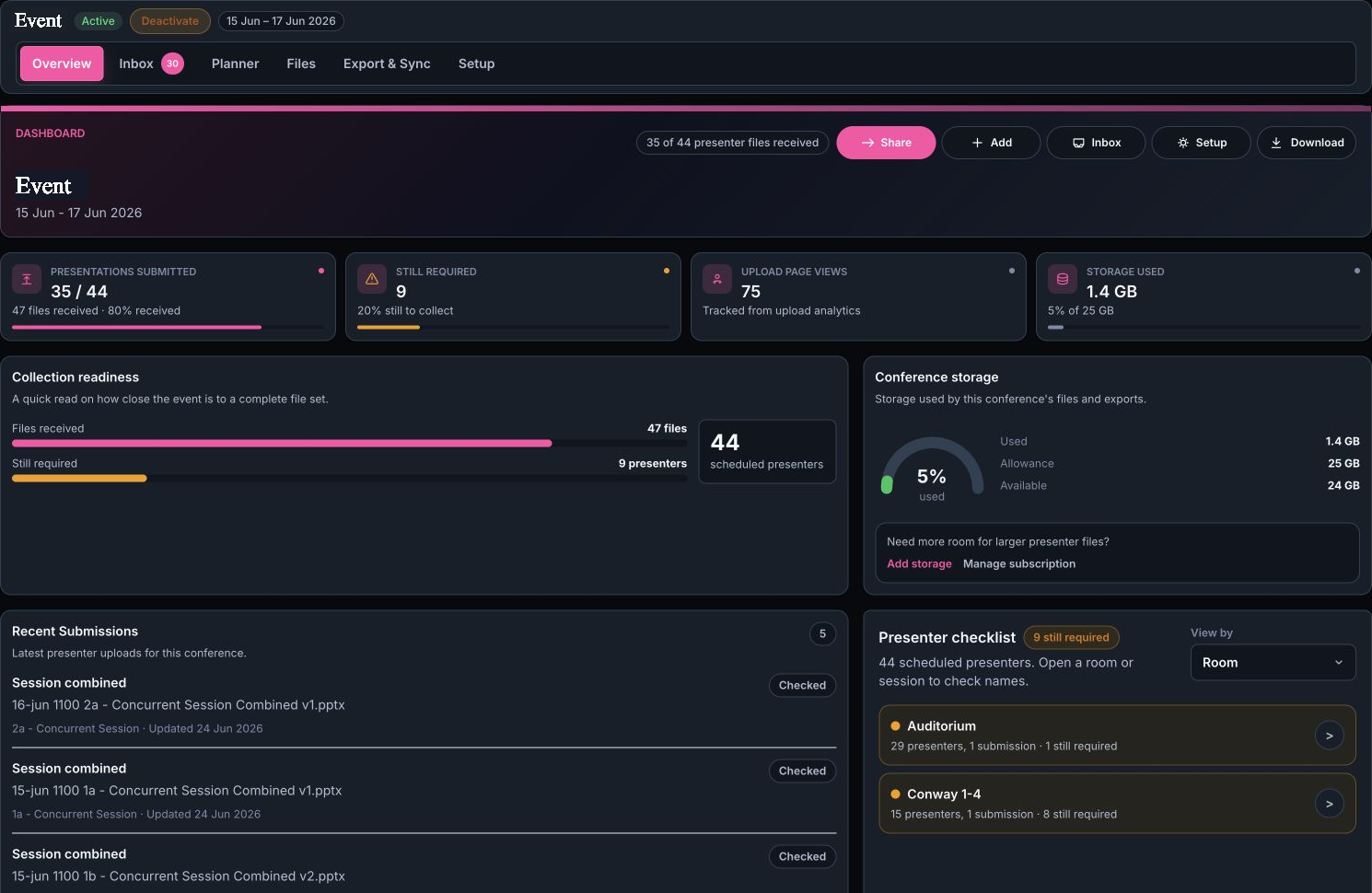Click the 5% used storage gauge
The height and width of the screenshot is (893, 1372).
tap(932, 470)
